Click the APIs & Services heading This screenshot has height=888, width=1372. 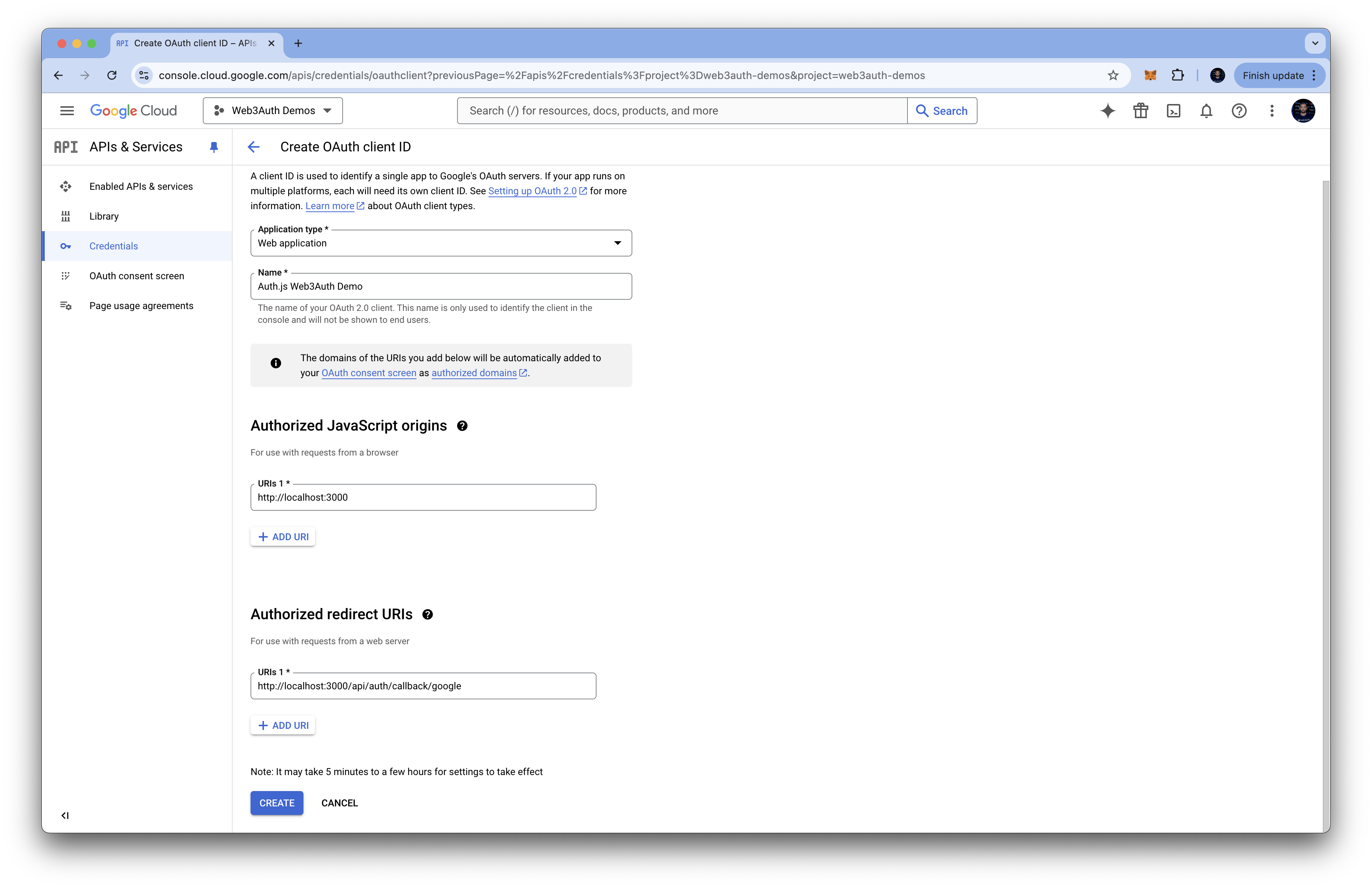[135, 147]
